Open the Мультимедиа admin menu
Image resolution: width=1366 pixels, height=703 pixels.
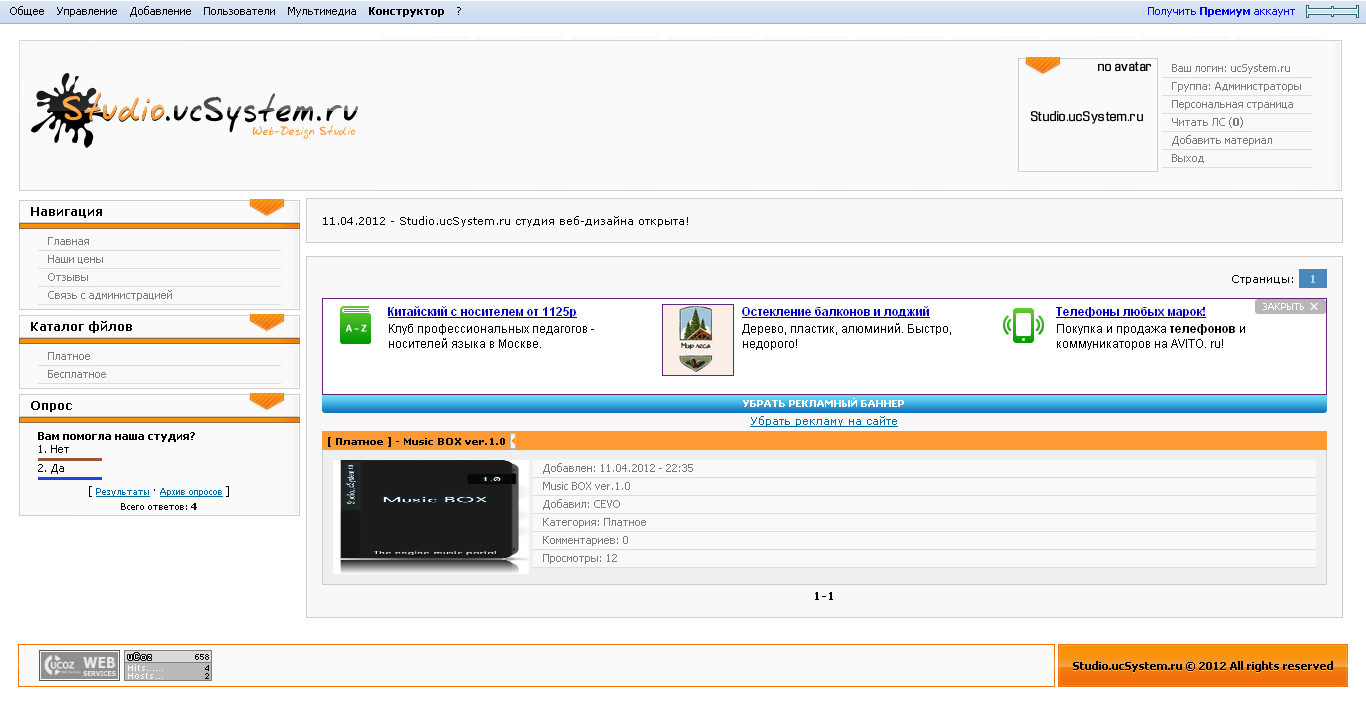coord(321,11)
